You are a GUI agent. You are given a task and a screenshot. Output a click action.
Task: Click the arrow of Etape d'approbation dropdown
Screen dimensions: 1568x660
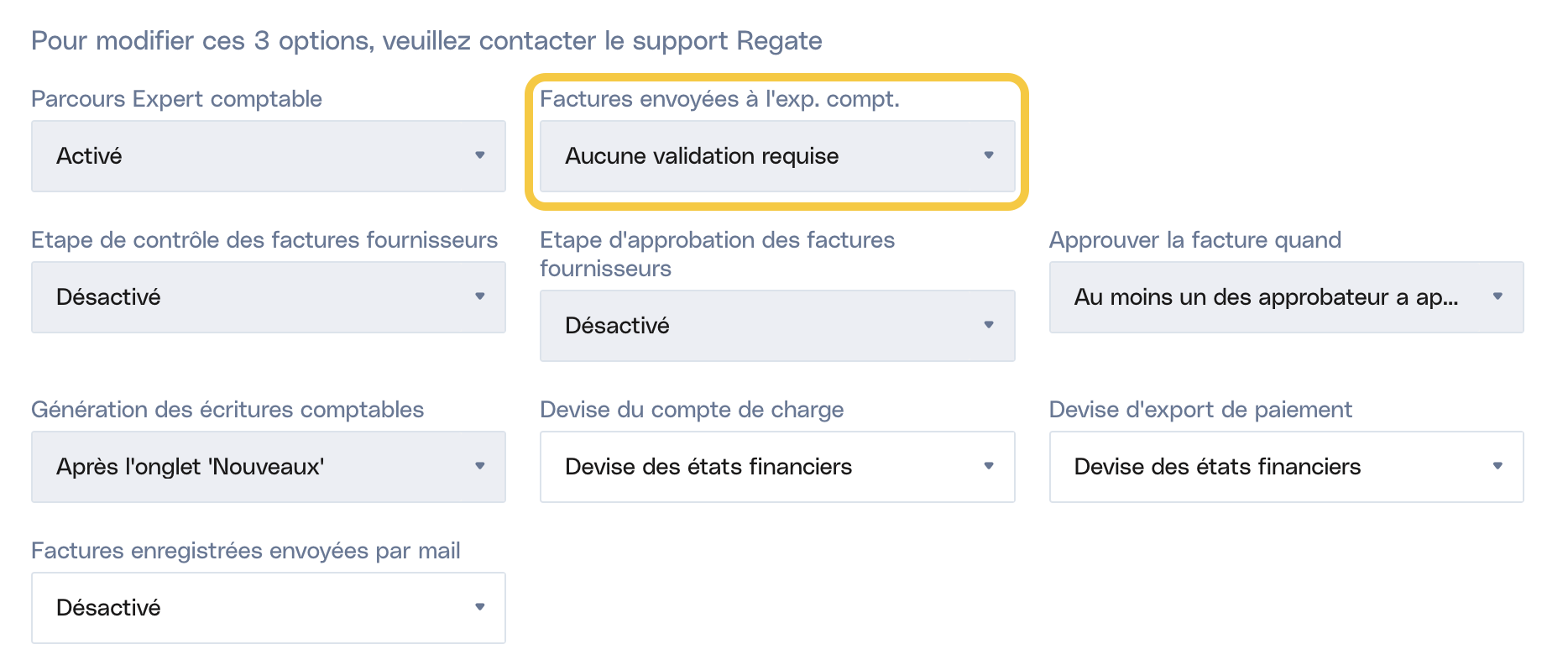(989, 325)
